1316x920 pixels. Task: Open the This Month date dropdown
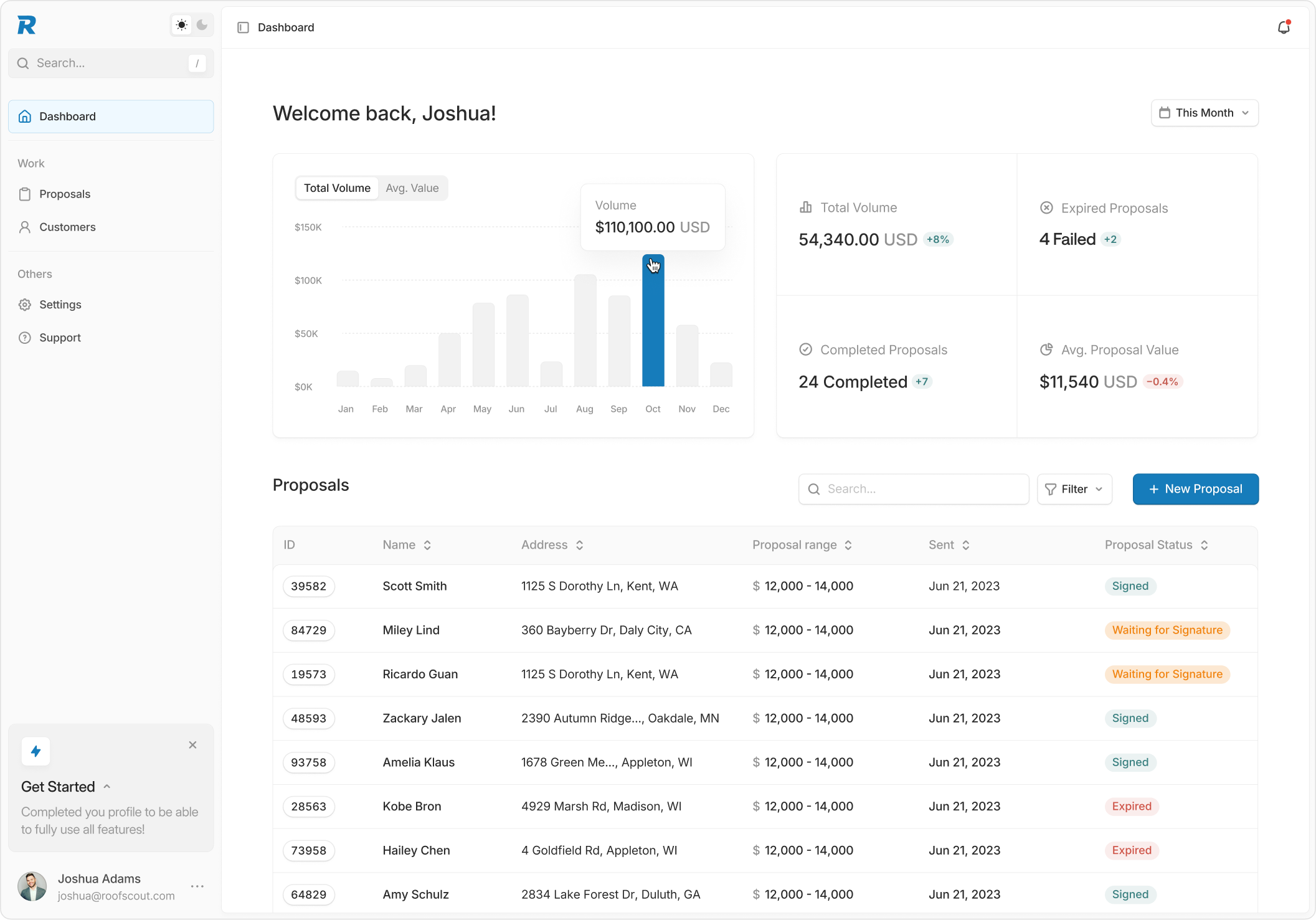tap(1205, 113)
